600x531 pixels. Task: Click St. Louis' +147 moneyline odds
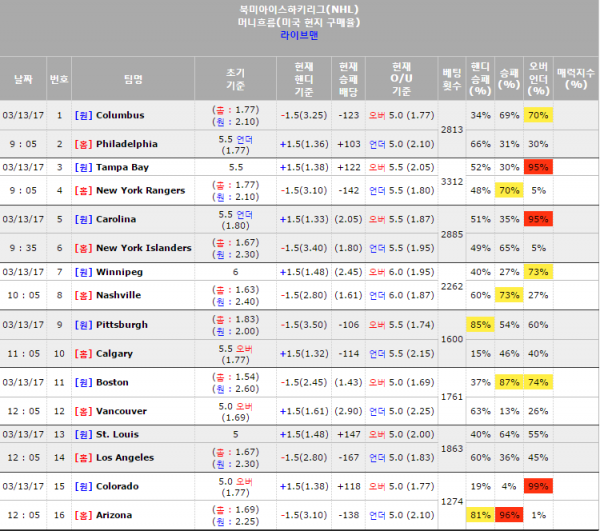pos(349,435)
